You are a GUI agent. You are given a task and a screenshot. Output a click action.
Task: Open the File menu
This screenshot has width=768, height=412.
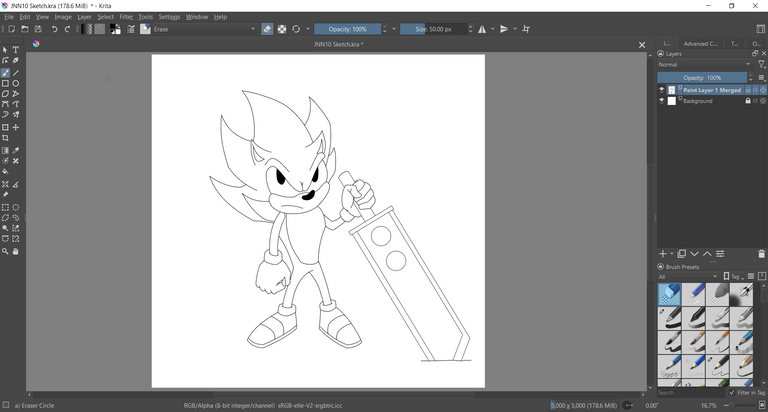click(9, 17)
